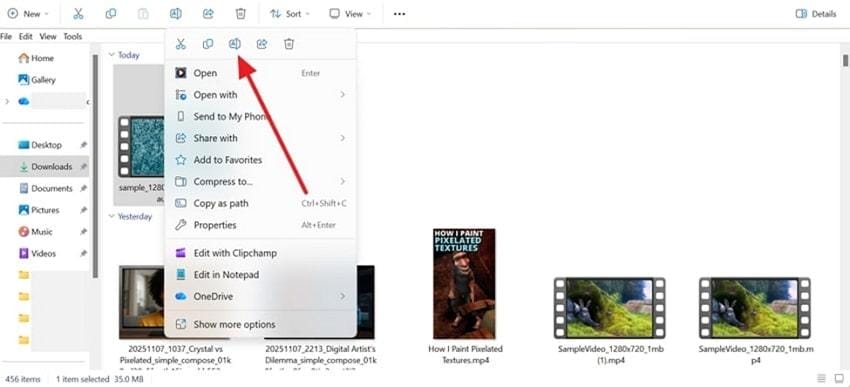The height and width of the screenshot is (387, 850).
Task: Click Show more options
Action: [260, 325]
